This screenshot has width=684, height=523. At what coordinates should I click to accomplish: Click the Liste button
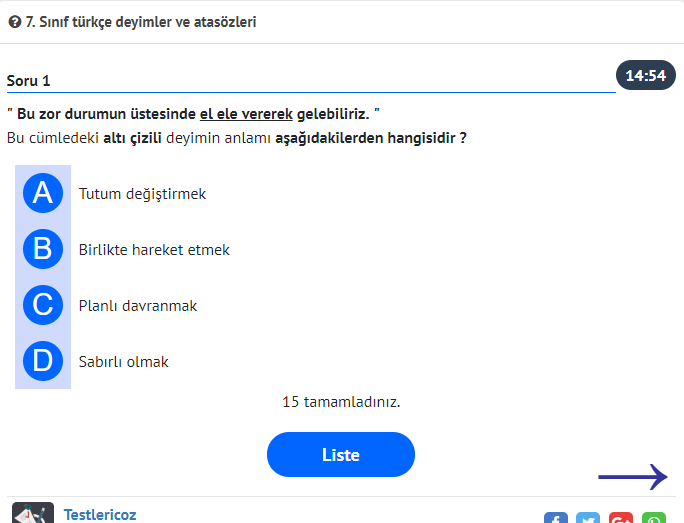point(340,455)
